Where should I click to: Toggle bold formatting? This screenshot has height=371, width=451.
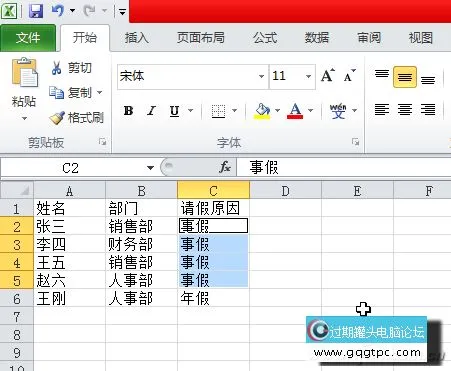point(129,111)
